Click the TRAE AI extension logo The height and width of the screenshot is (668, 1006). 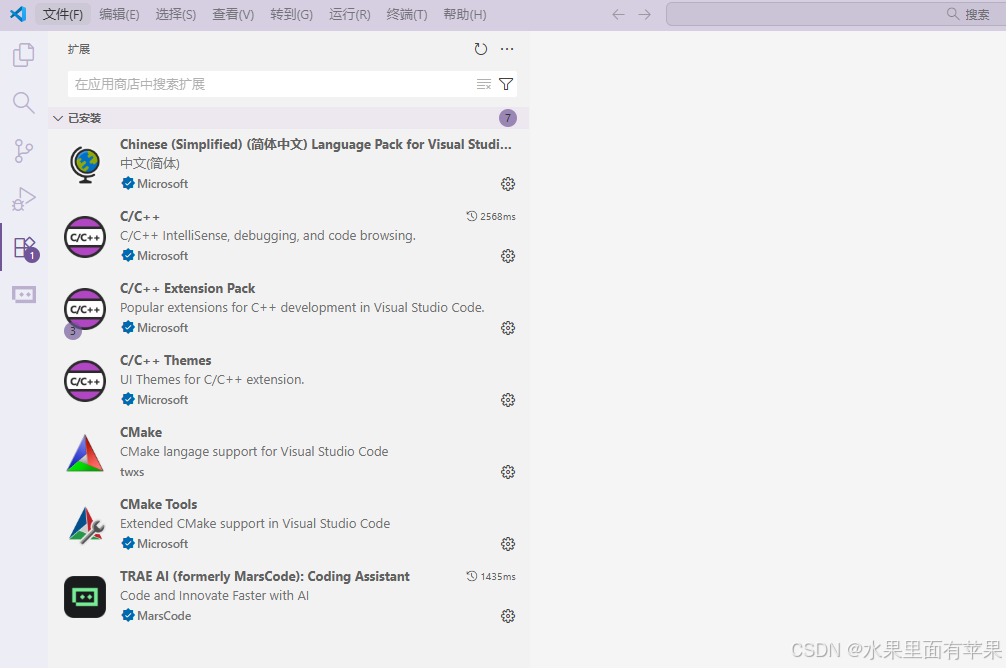(x=85, y=597)
